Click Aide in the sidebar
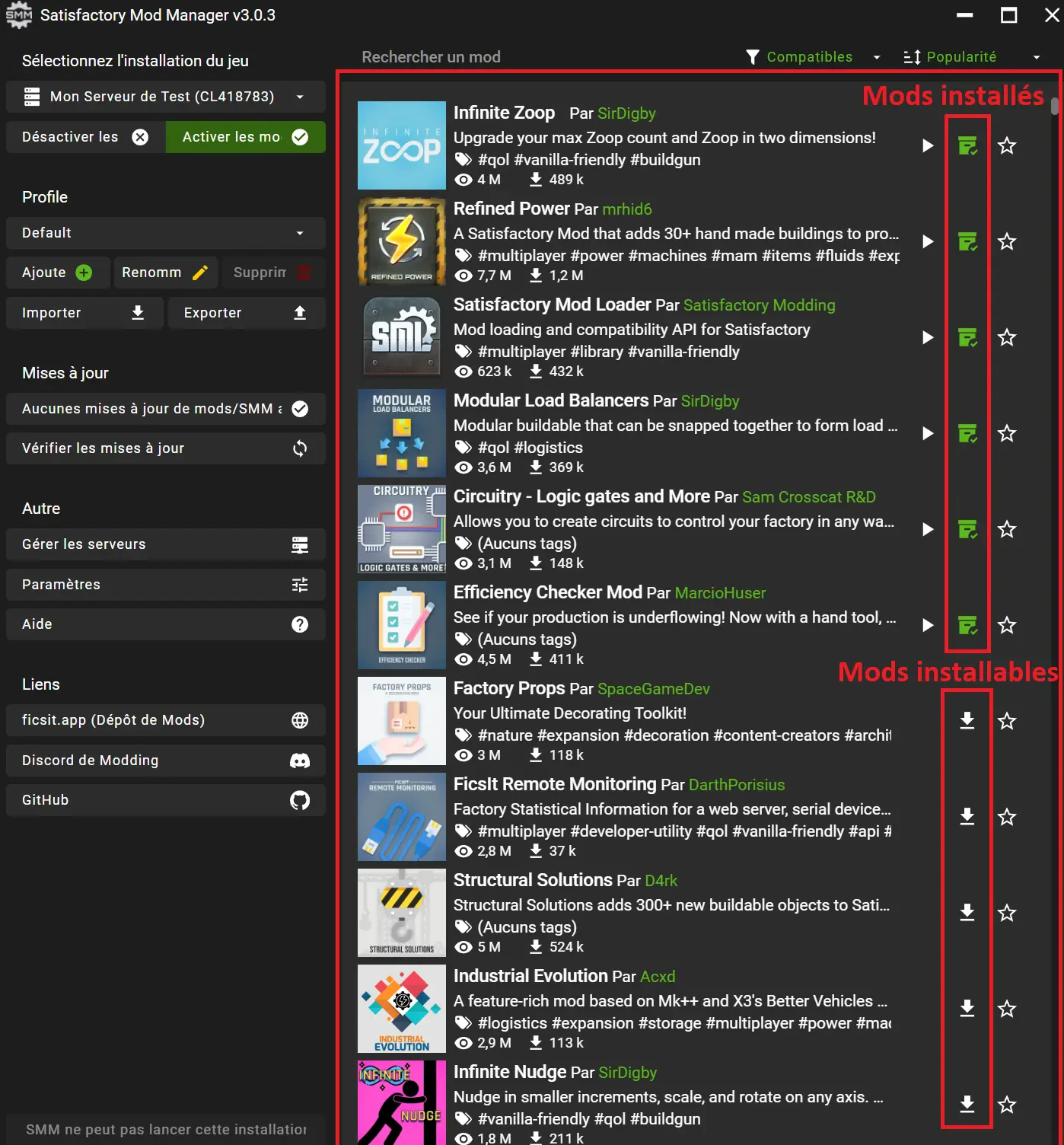1064x1145 pixels. tap(165, 624)
